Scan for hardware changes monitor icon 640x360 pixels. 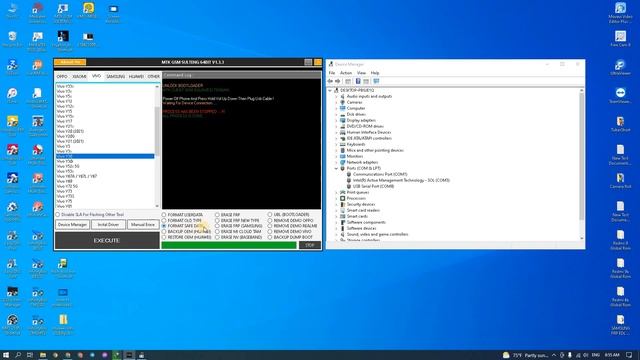[376, 81]
